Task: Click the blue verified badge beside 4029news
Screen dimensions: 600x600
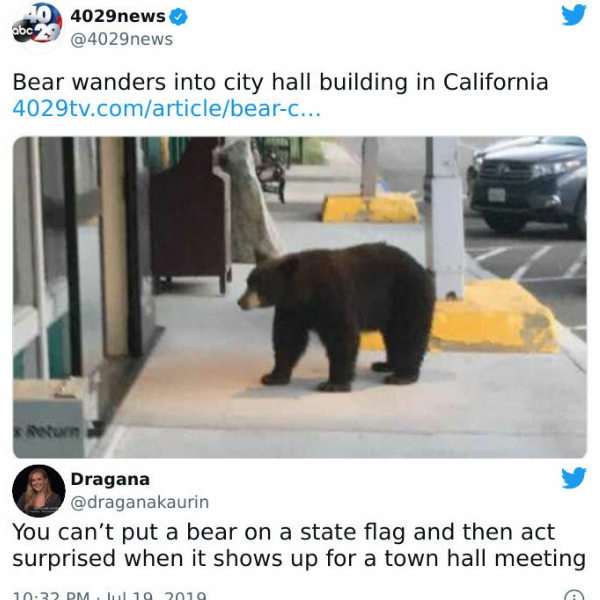Action: [x=178, y=17]
